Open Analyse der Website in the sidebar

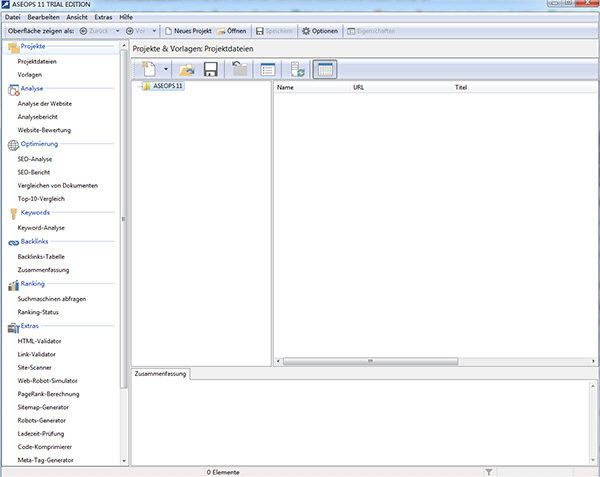tap(45, 104)
